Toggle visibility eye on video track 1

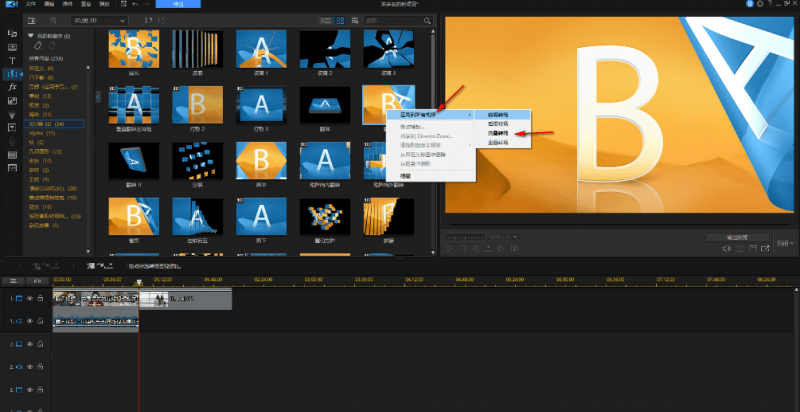(30, 299)
